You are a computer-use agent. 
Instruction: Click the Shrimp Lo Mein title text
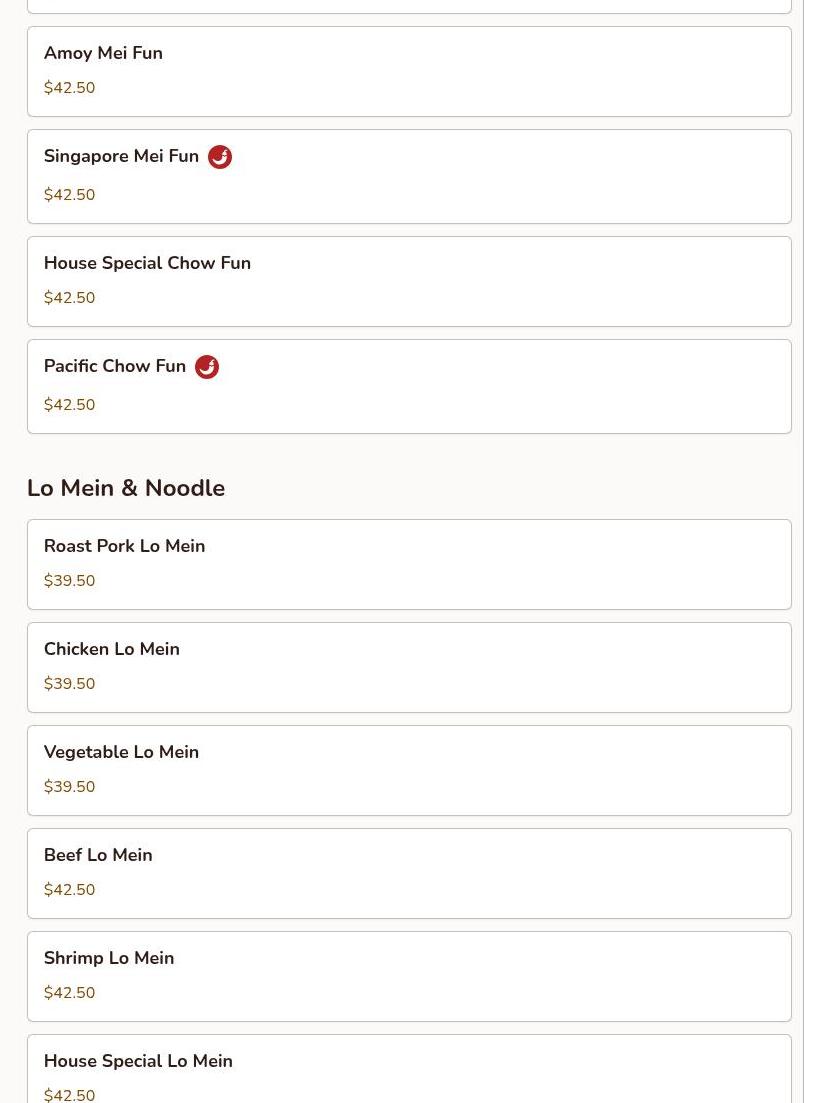click(108, 958)
